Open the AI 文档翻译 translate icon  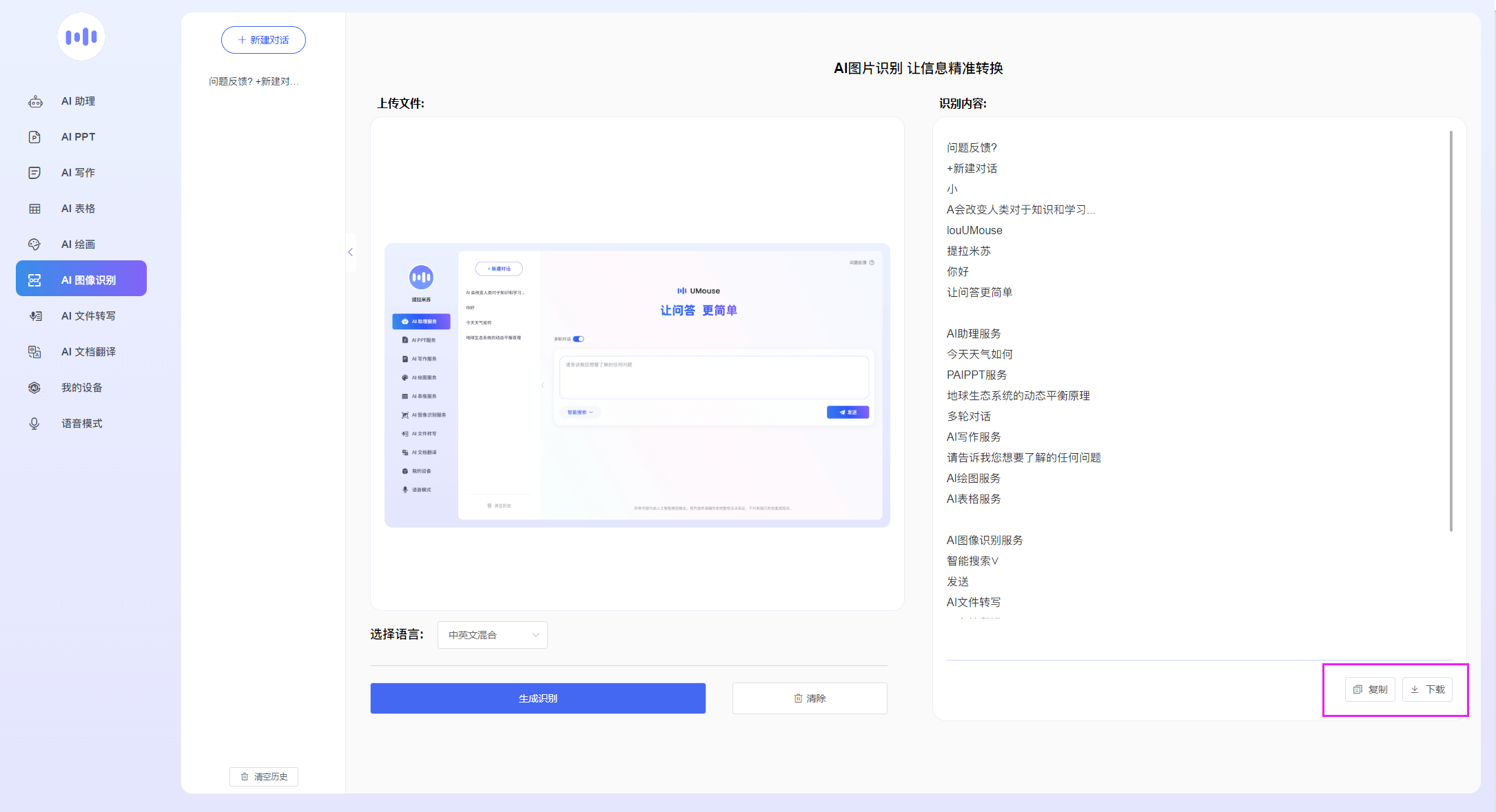tap(34, 352)
